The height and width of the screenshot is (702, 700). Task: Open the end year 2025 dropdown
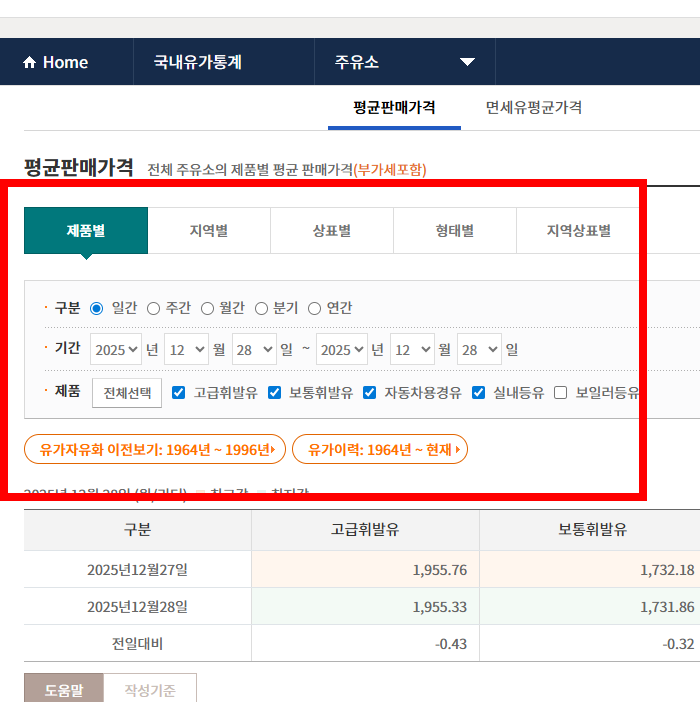click(342, 349)
